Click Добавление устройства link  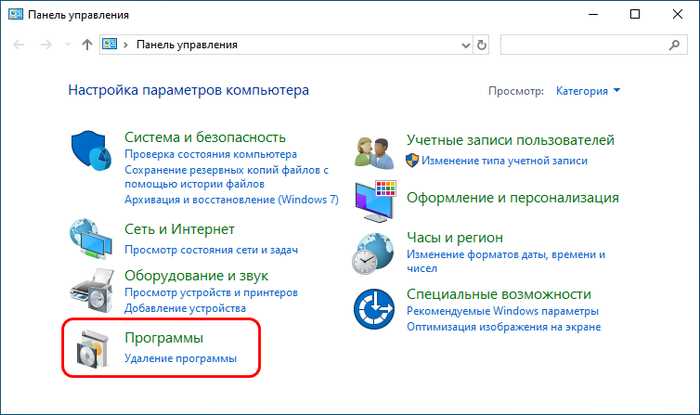click(185, 308)
